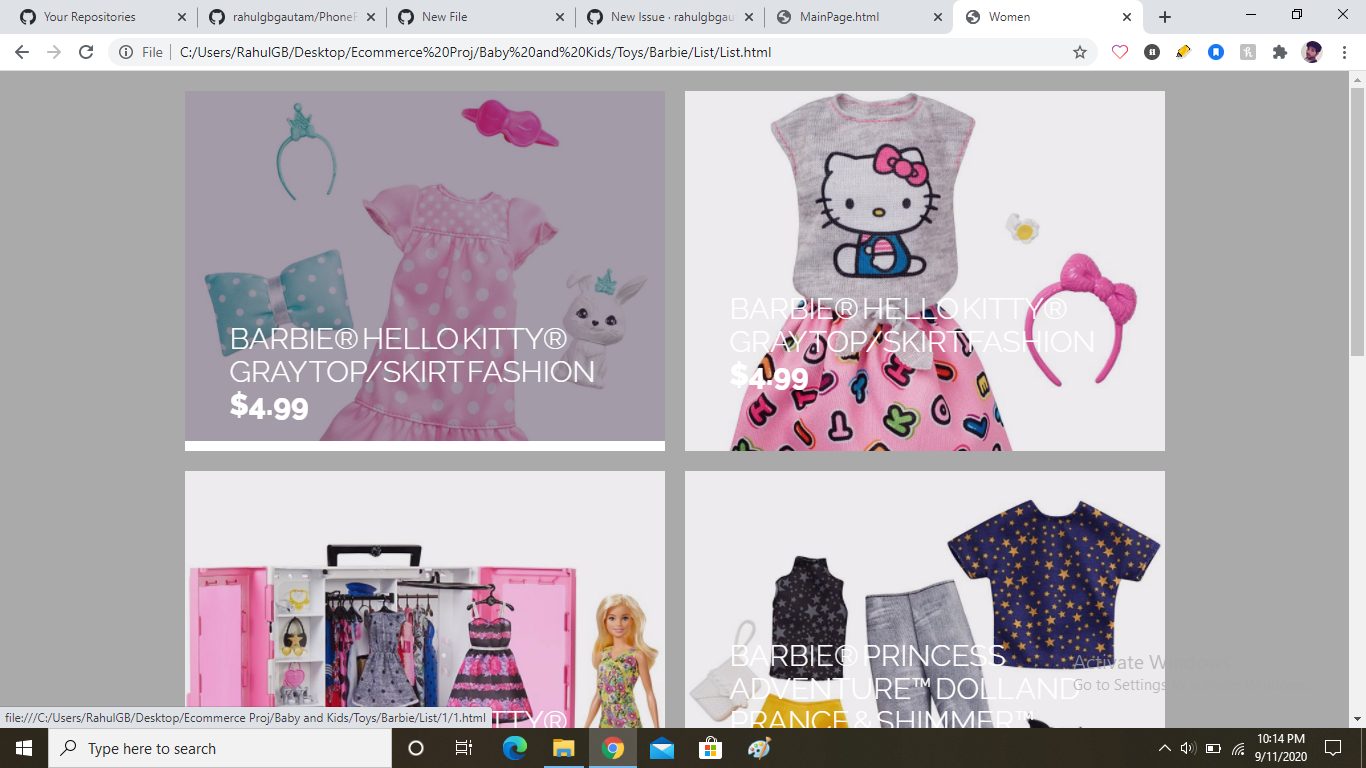The height and width of the screenshot is (768, 1366).
Task: Open the Windows Start menu
Action: pyautogui.click(x=24, y=748)
